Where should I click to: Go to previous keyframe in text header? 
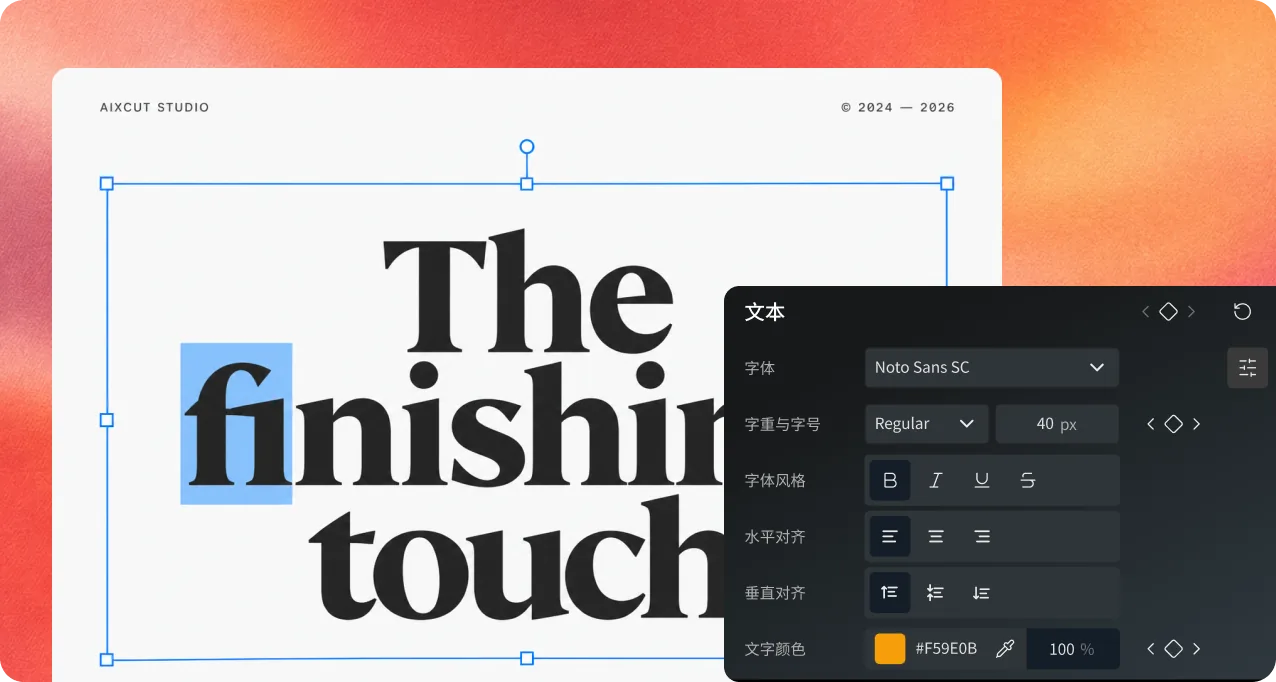pos(1146,312)
